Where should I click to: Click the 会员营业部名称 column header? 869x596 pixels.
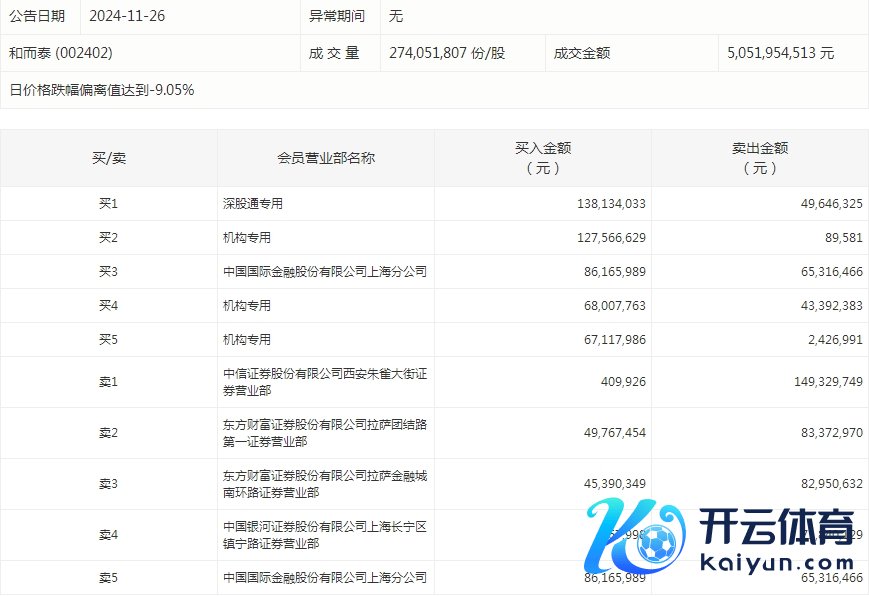coord(326,158)
